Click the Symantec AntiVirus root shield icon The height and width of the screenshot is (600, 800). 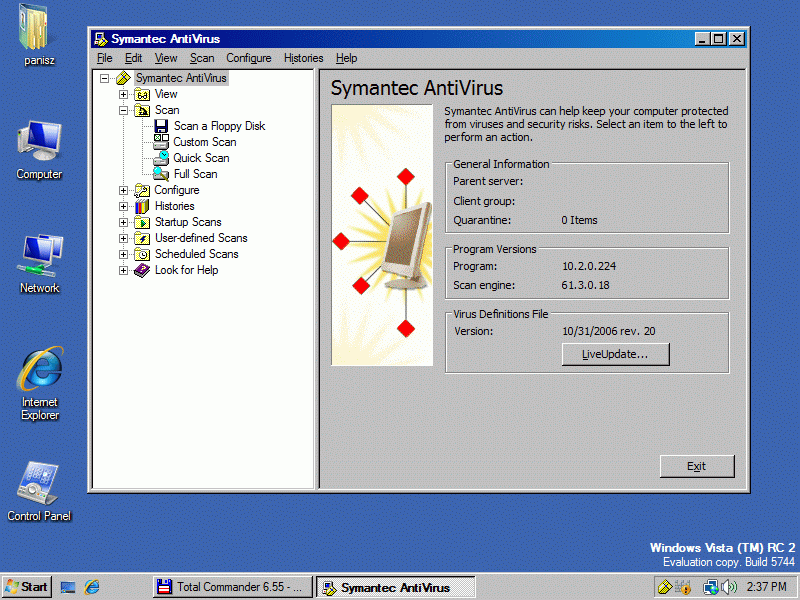coord(123,78)
